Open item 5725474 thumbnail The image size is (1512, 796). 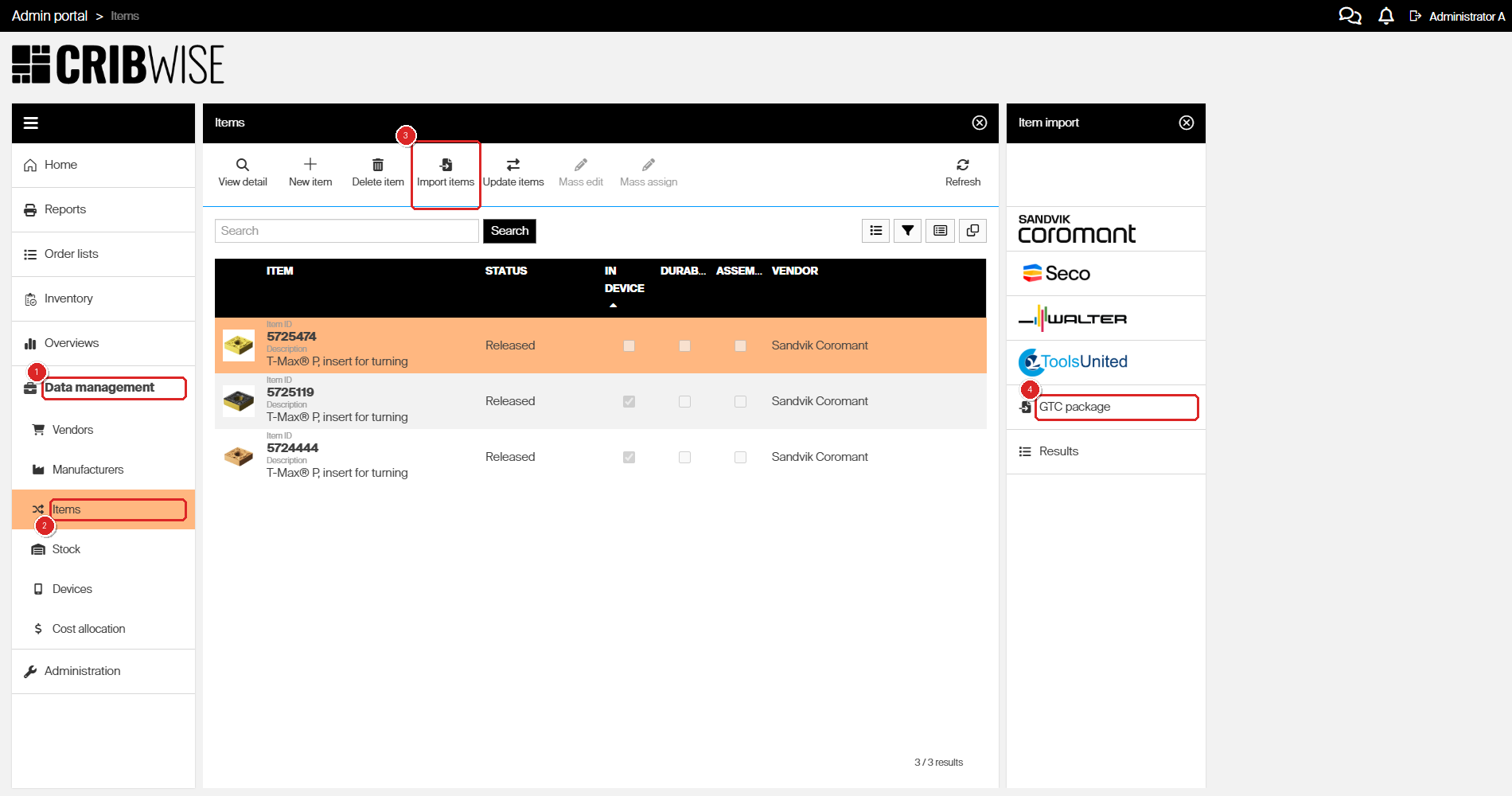point(239,345)
